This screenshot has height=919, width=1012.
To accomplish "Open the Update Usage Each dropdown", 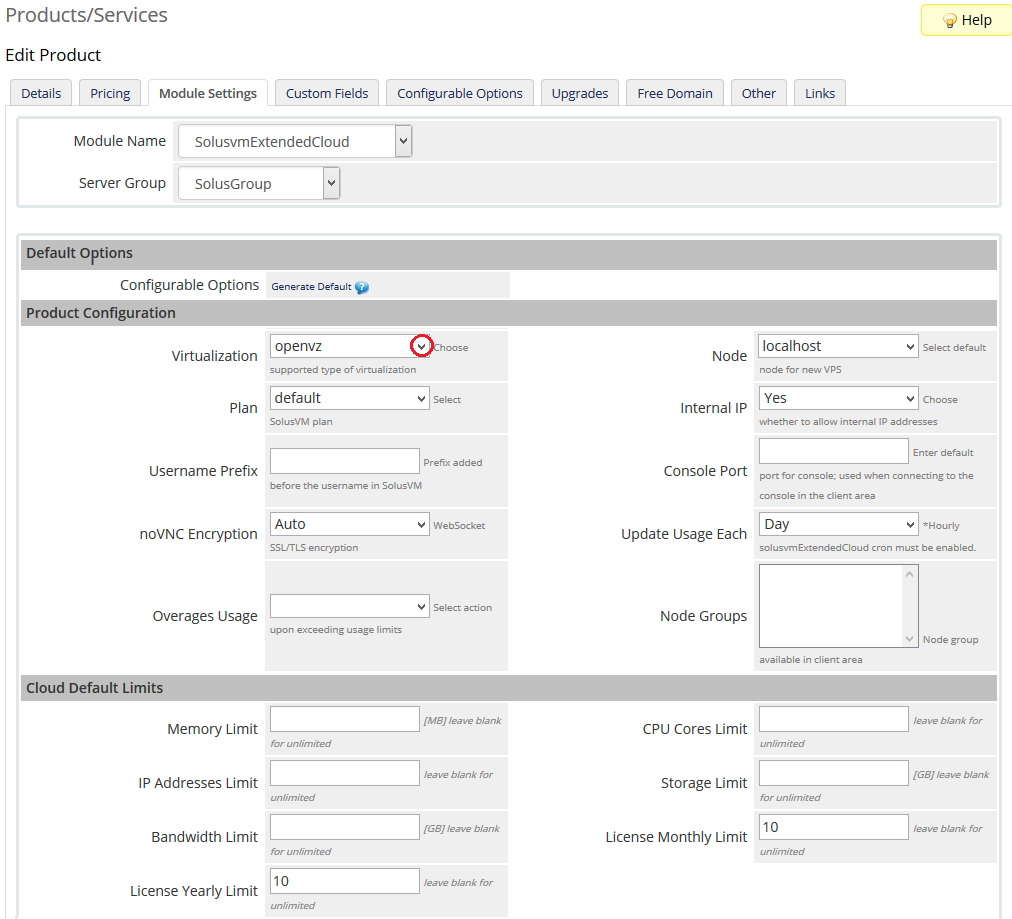I will [838, 524].
